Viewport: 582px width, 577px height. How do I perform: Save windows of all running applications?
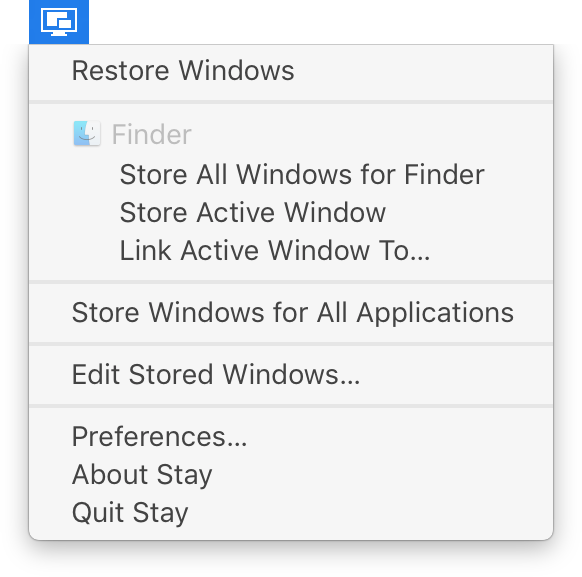(x=291, y=313)
